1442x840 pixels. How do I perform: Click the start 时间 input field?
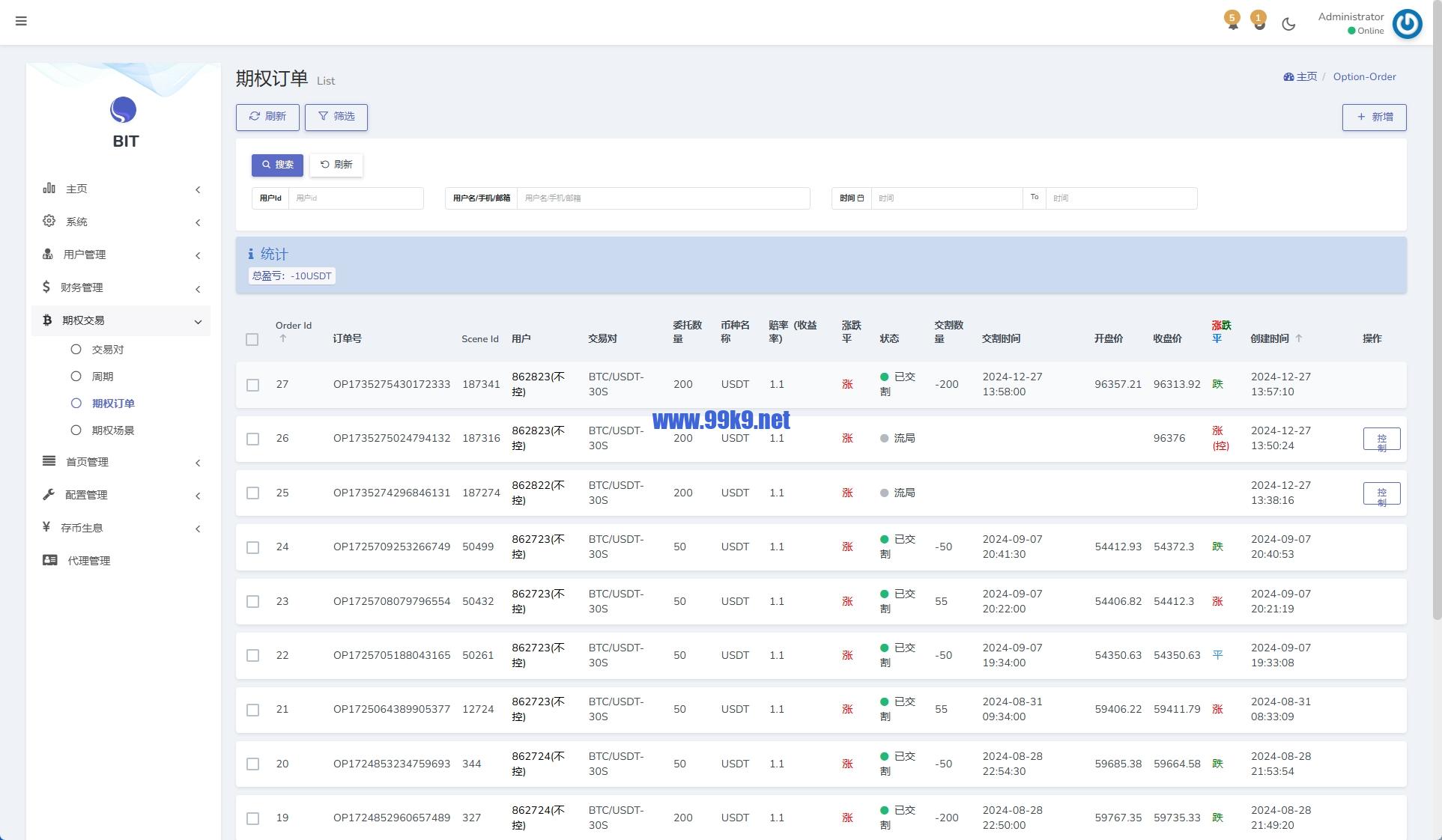[947, 198]
